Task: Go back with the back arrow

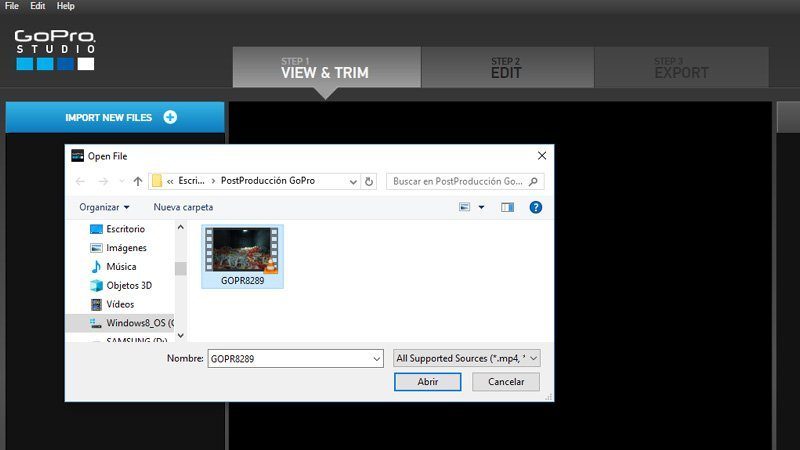Action: coord(81,181)
